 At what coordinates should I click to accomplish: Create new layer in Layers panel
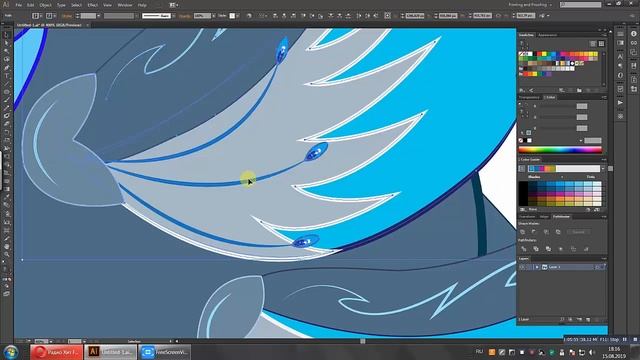click(x=588, y=319)
